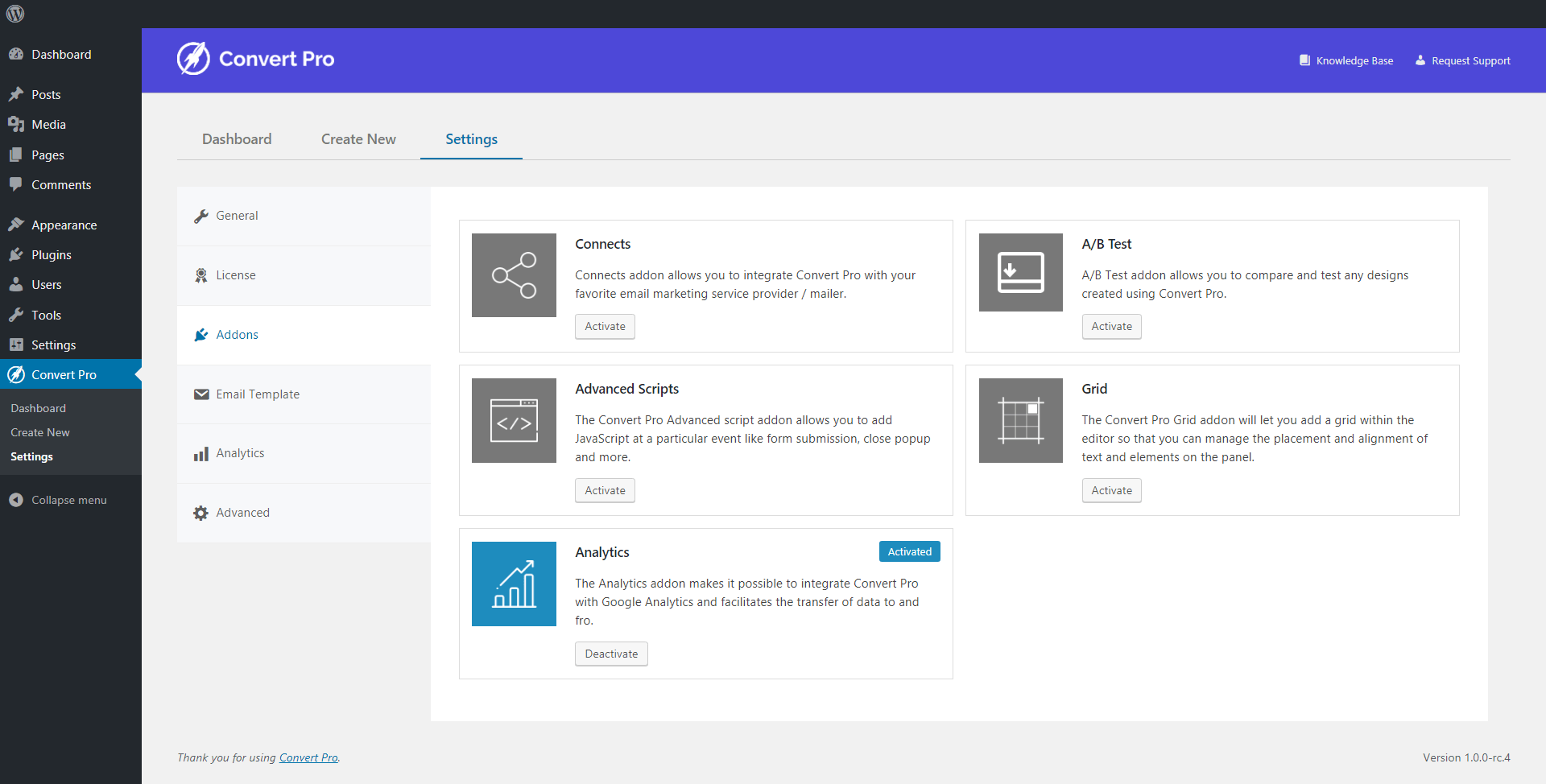Open the Addons settings section
Screen dimensions: 1546x784
[x=304, y=335]
